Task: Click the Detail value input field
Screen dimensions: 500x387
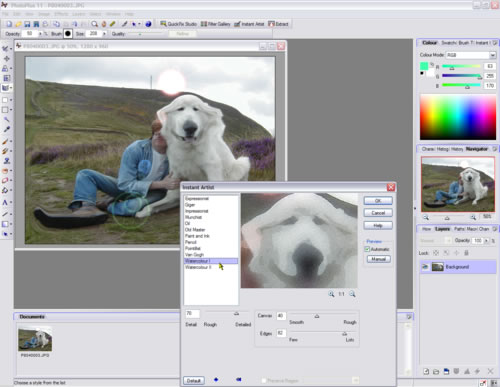Action: tap(192, 314)
